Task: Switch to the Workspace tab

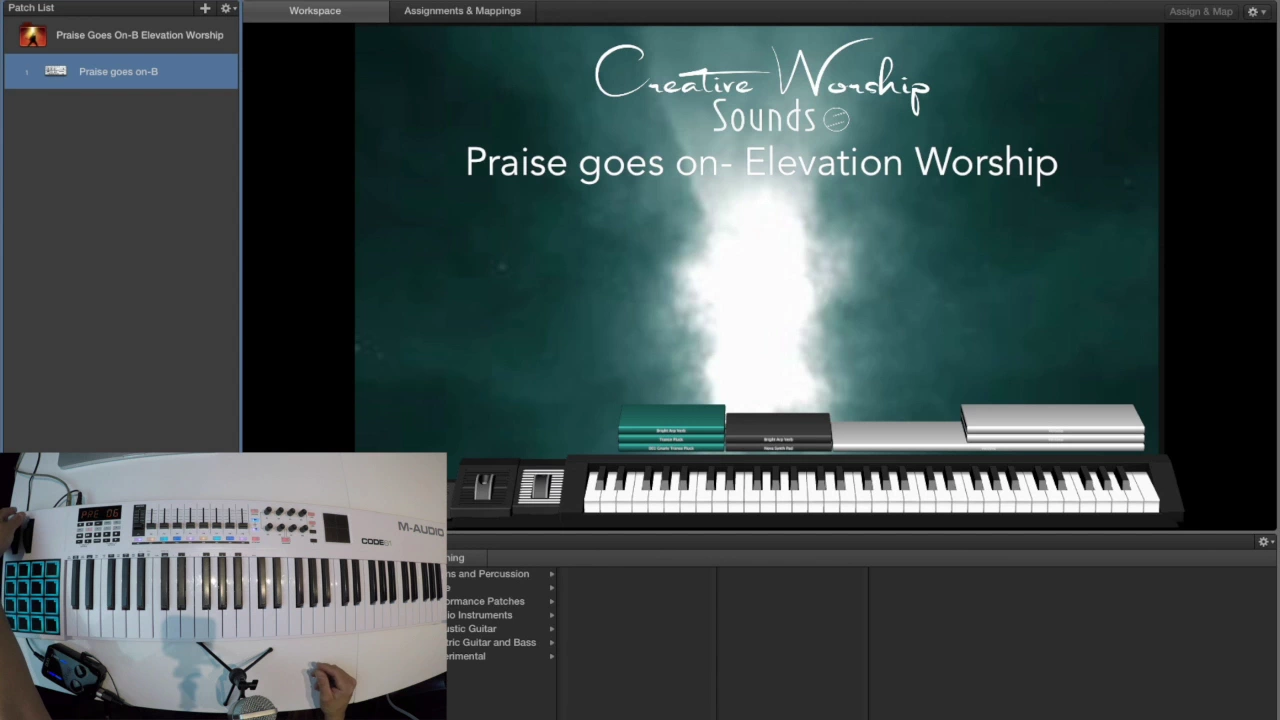Action: (x=315, y=11)
